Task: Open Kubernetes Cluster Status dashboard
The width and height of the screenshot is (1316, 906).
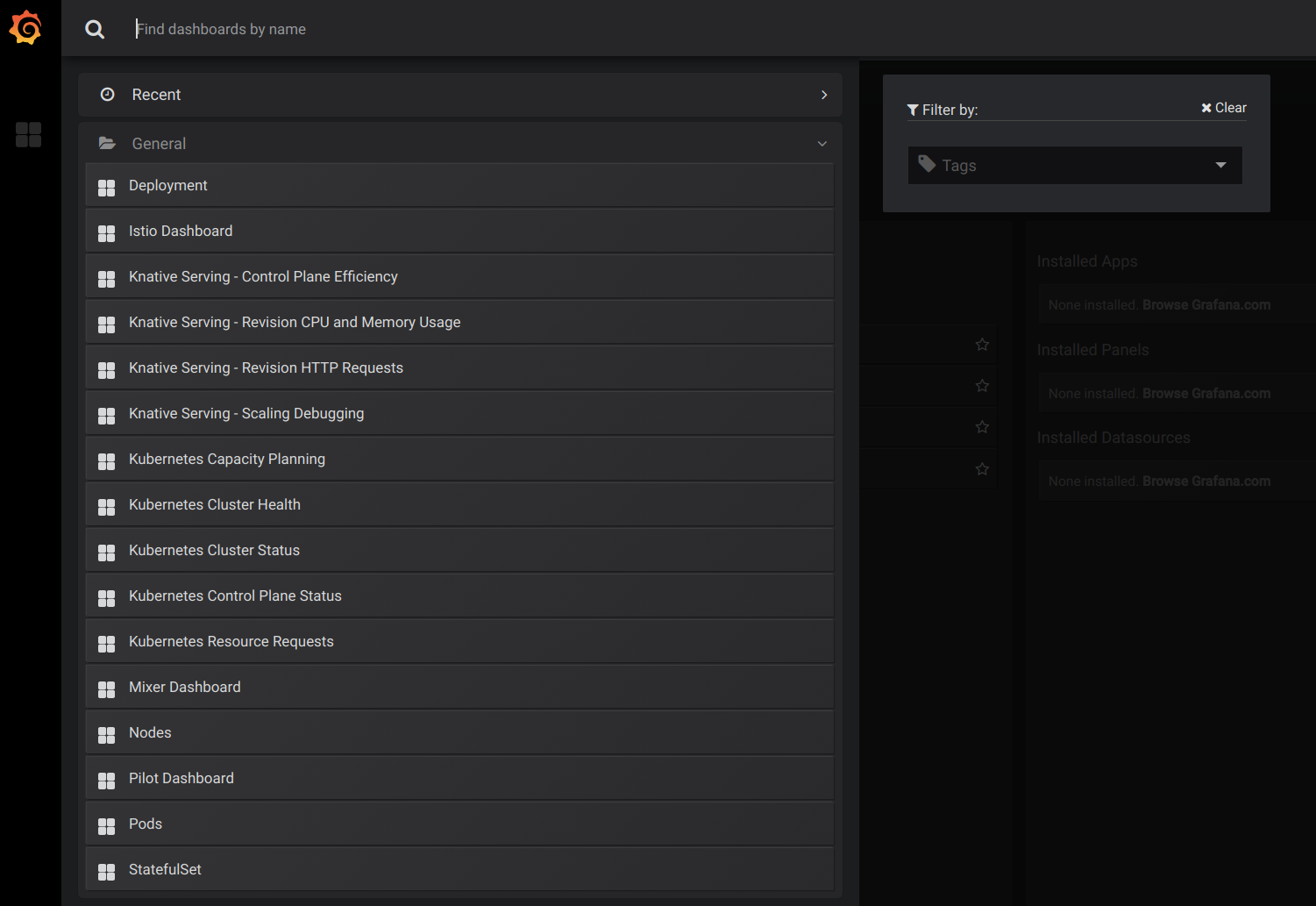Action: 459,551
